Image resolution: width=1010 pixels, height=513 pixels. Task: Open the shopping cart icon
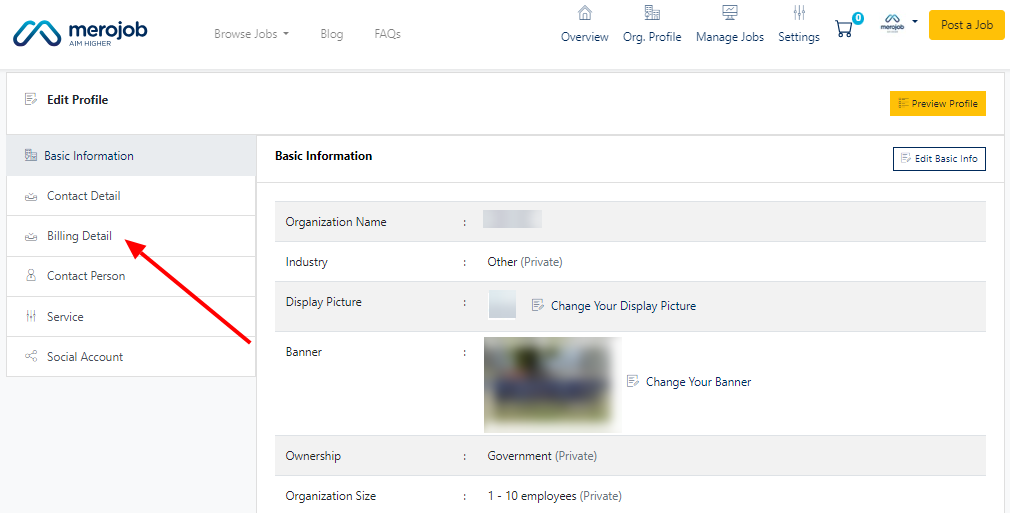click(x=845, y=28)
